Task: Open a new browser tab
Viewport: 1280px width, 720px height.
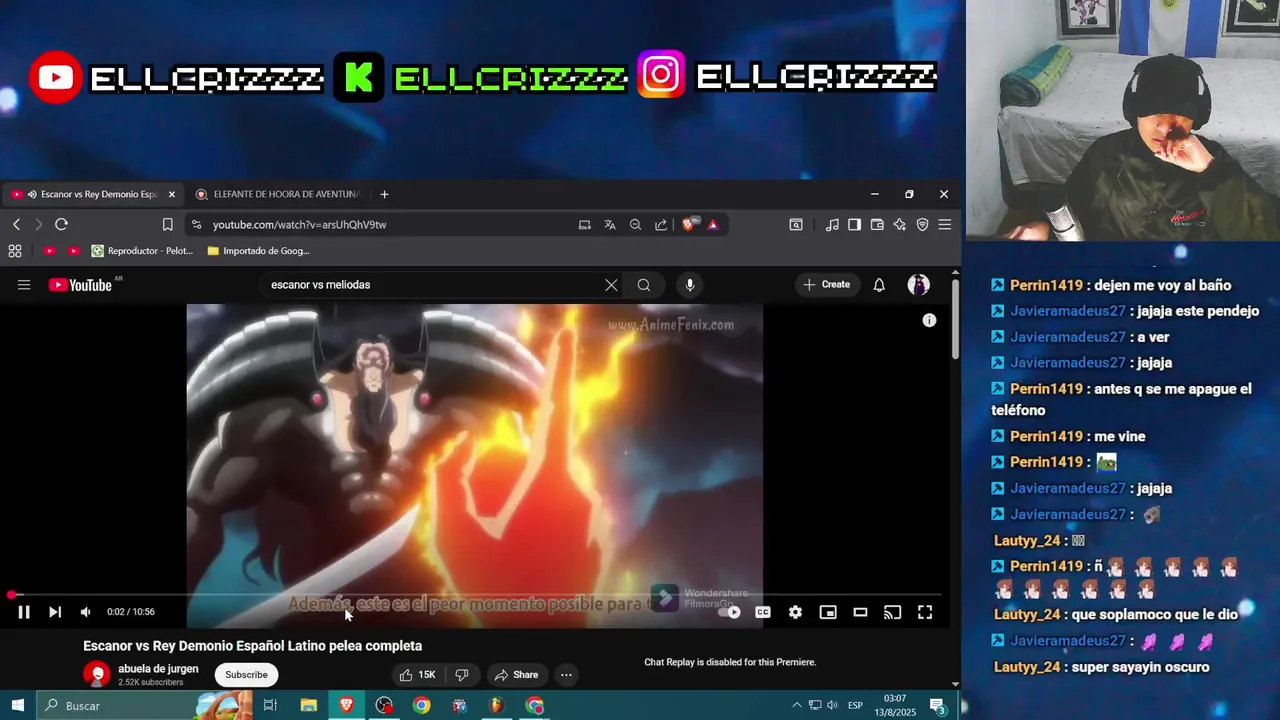Action: tap(384, 194)
